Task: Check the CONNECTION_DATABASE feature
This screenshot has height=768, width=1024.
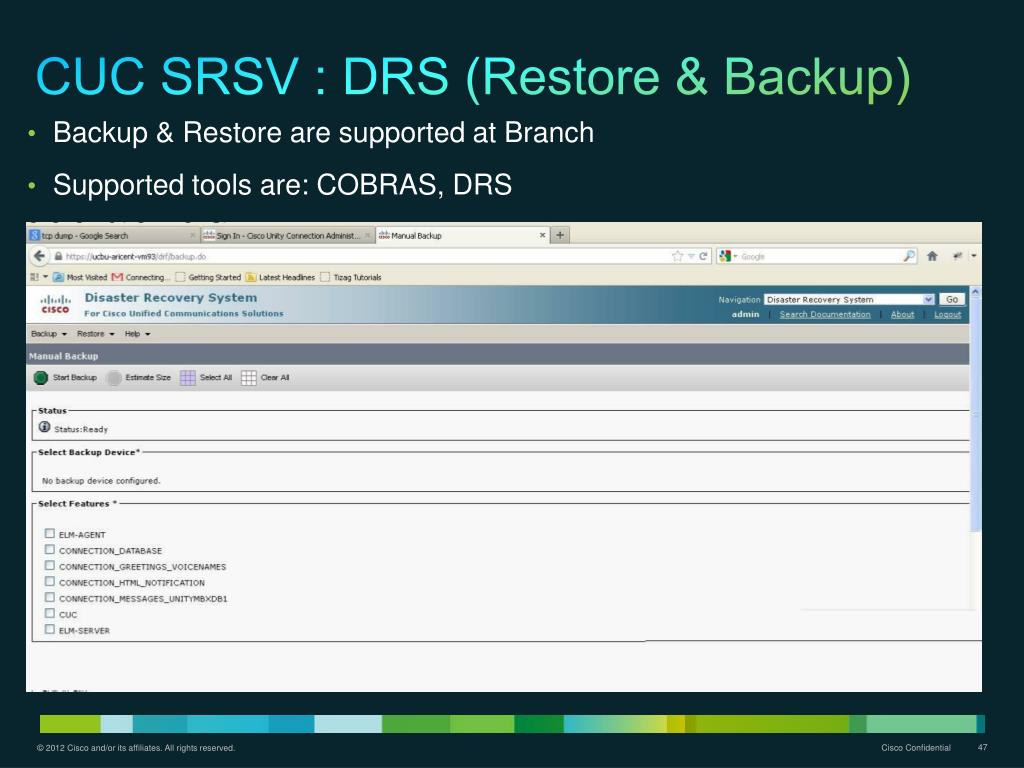Action: click(x=50, y=550)
